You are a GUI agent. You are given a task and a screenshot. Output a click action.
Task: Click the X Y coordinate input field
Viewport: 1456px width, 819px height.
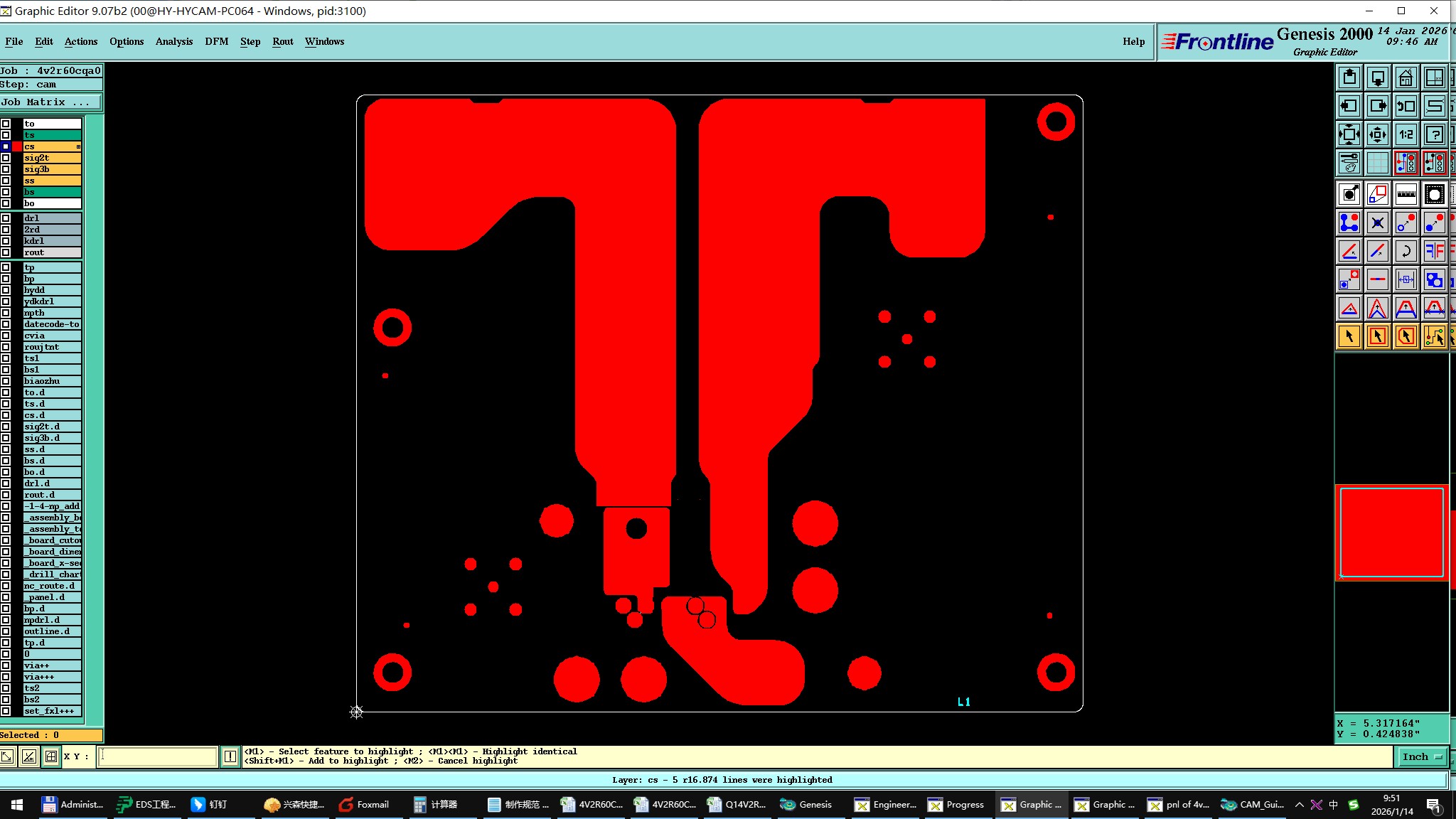tap(158, 756)
